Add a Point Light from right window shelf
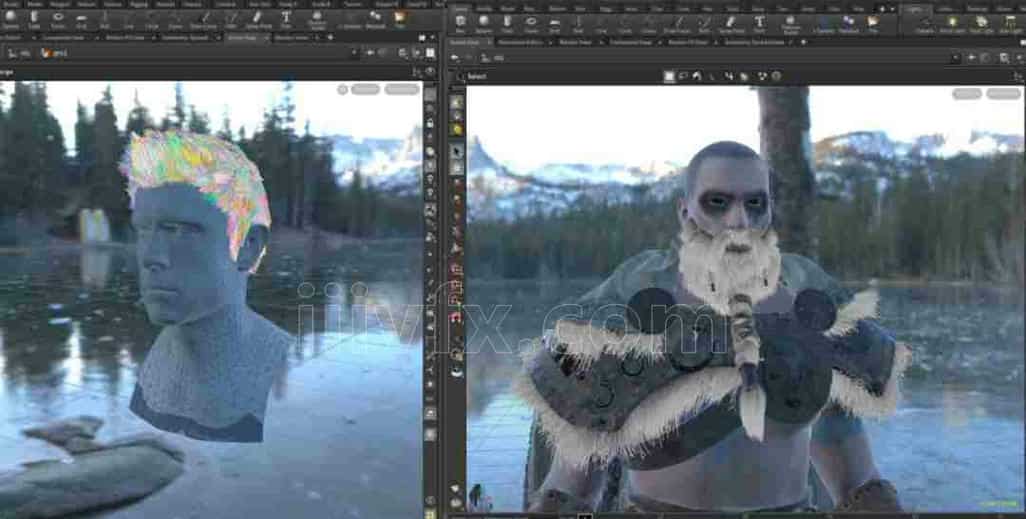Image resolution: width=1026 pixels, height=519 pixels. [952, 24]
